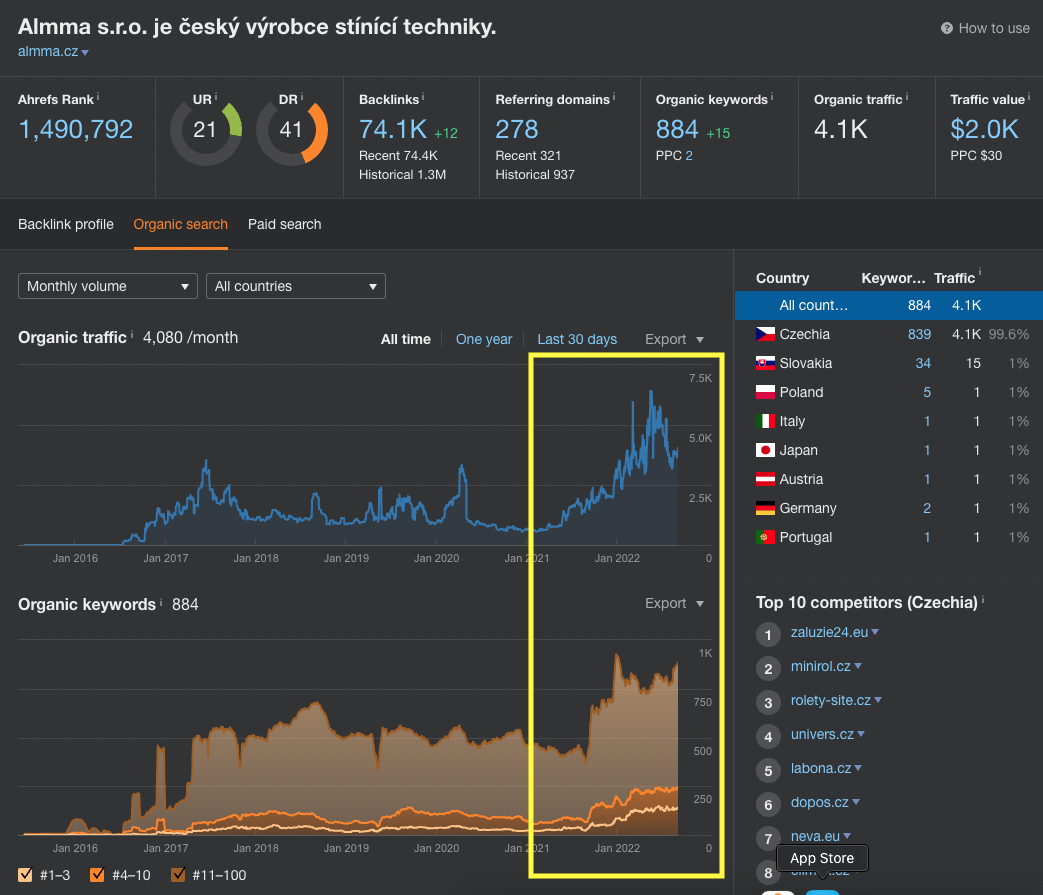Click the 1,490,792 Ahrefs Rank value

coord(76,129)
